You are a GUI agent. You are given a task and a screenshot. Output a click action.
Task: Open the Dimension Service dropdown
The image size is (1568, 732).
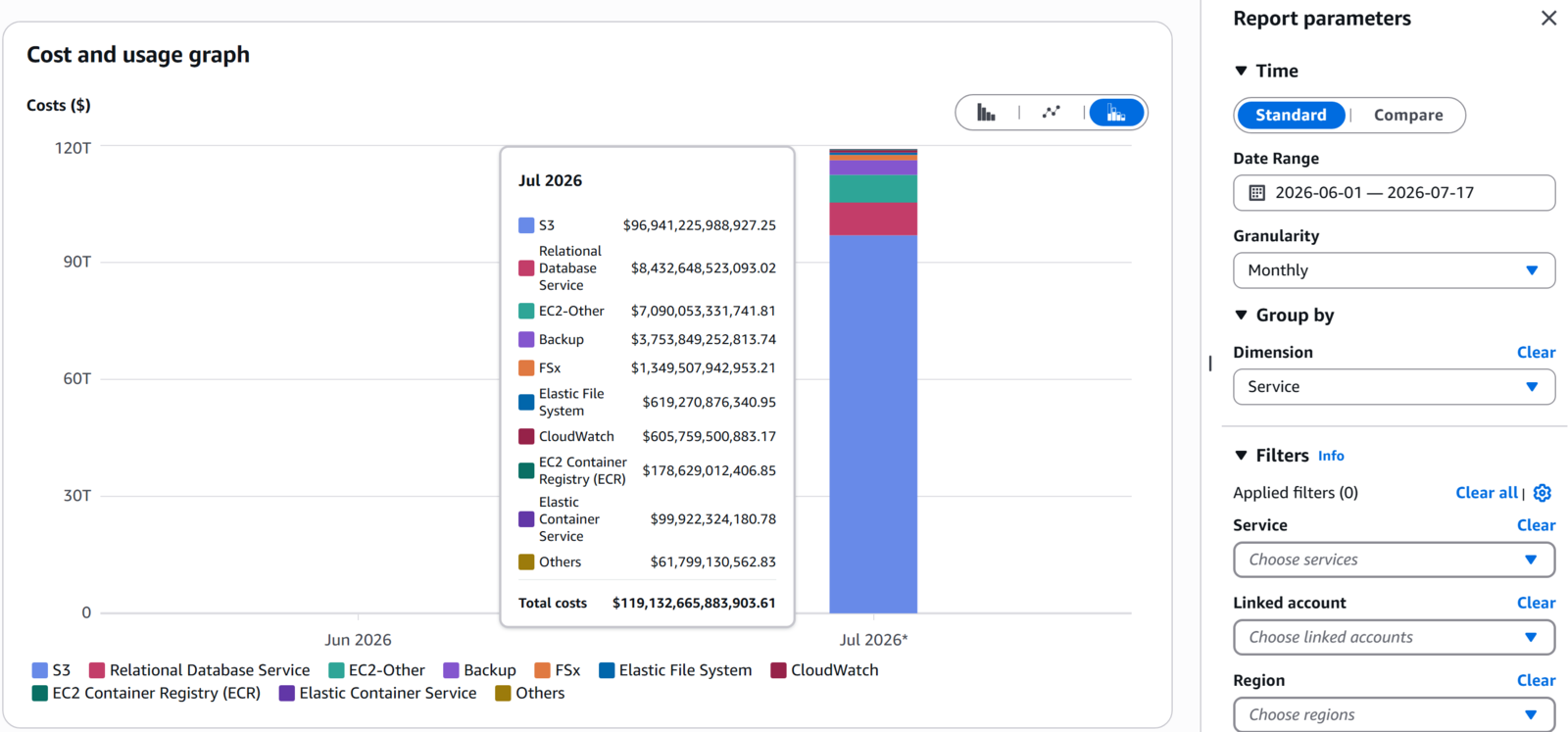click(1394, 387)
